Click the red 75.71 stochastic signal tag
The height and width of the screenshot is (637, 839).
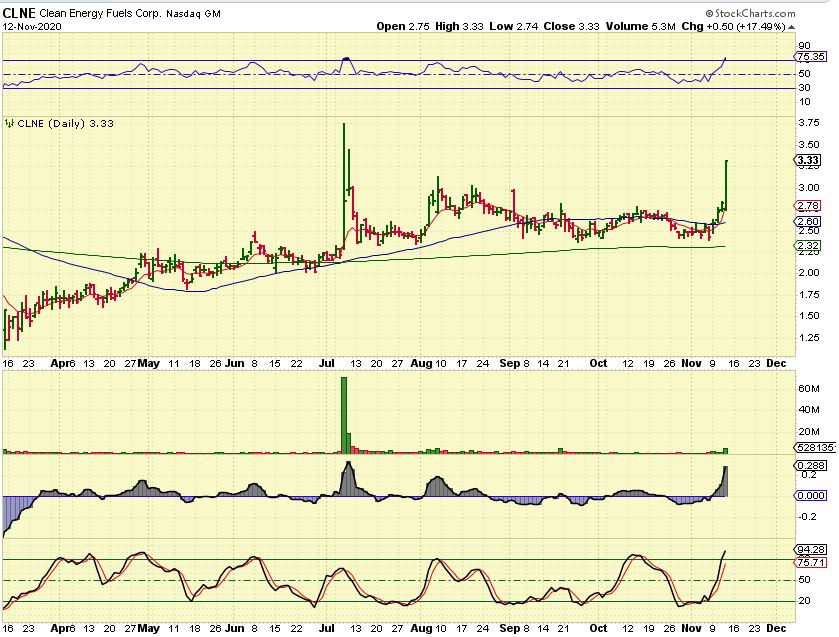click(x=810, y=563)
